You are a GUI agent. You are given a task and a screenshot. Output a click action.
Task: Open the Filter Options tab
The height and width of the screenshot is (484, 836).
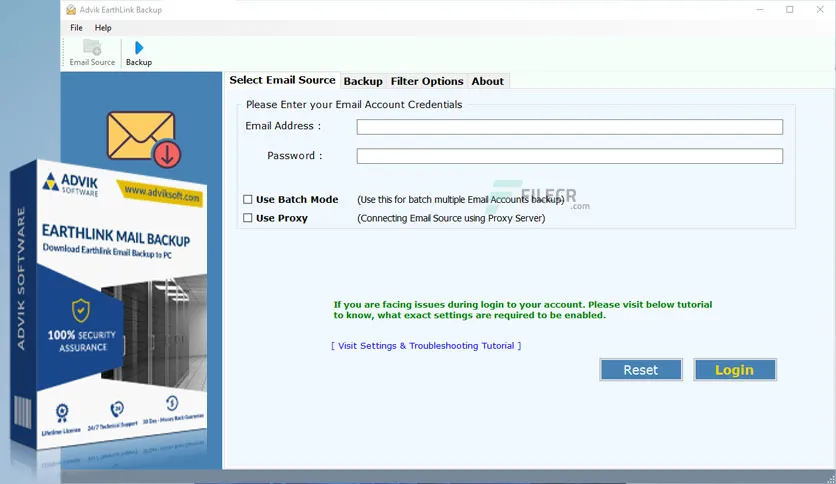click(427, 81)
